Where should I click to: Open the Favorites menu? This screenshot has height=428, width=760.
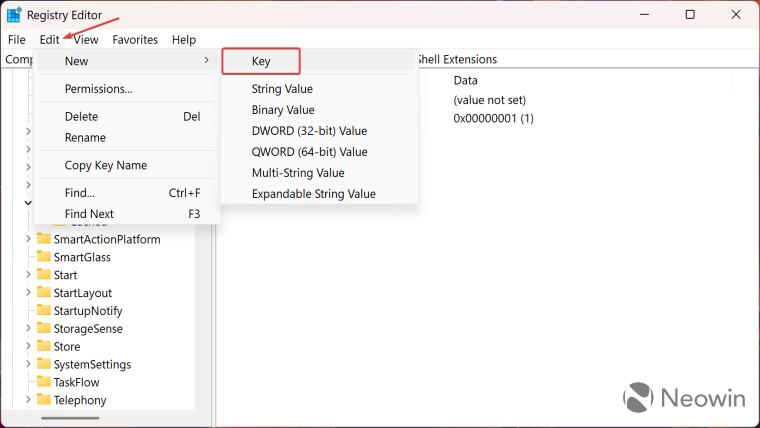[x=135, y=40]
